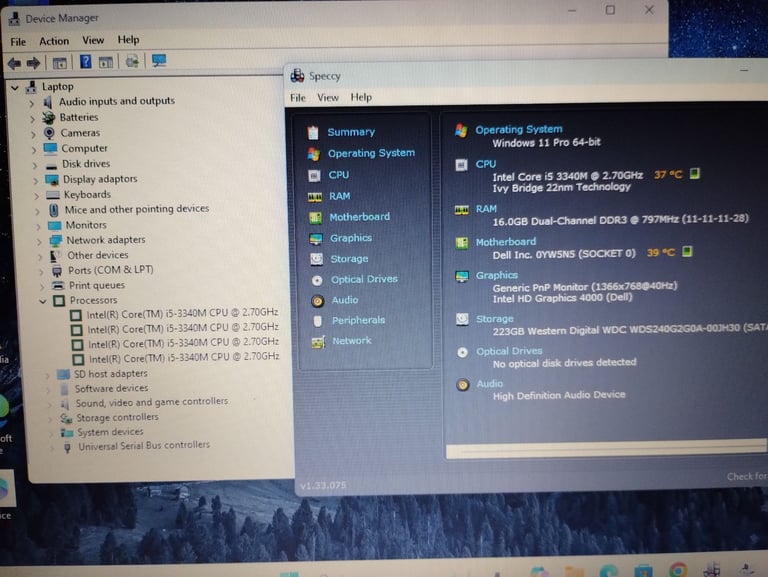Click 'Intel HD Graphics 4000 (Dell)' text
Screen dimensions: 768x577
coord(562,298)
